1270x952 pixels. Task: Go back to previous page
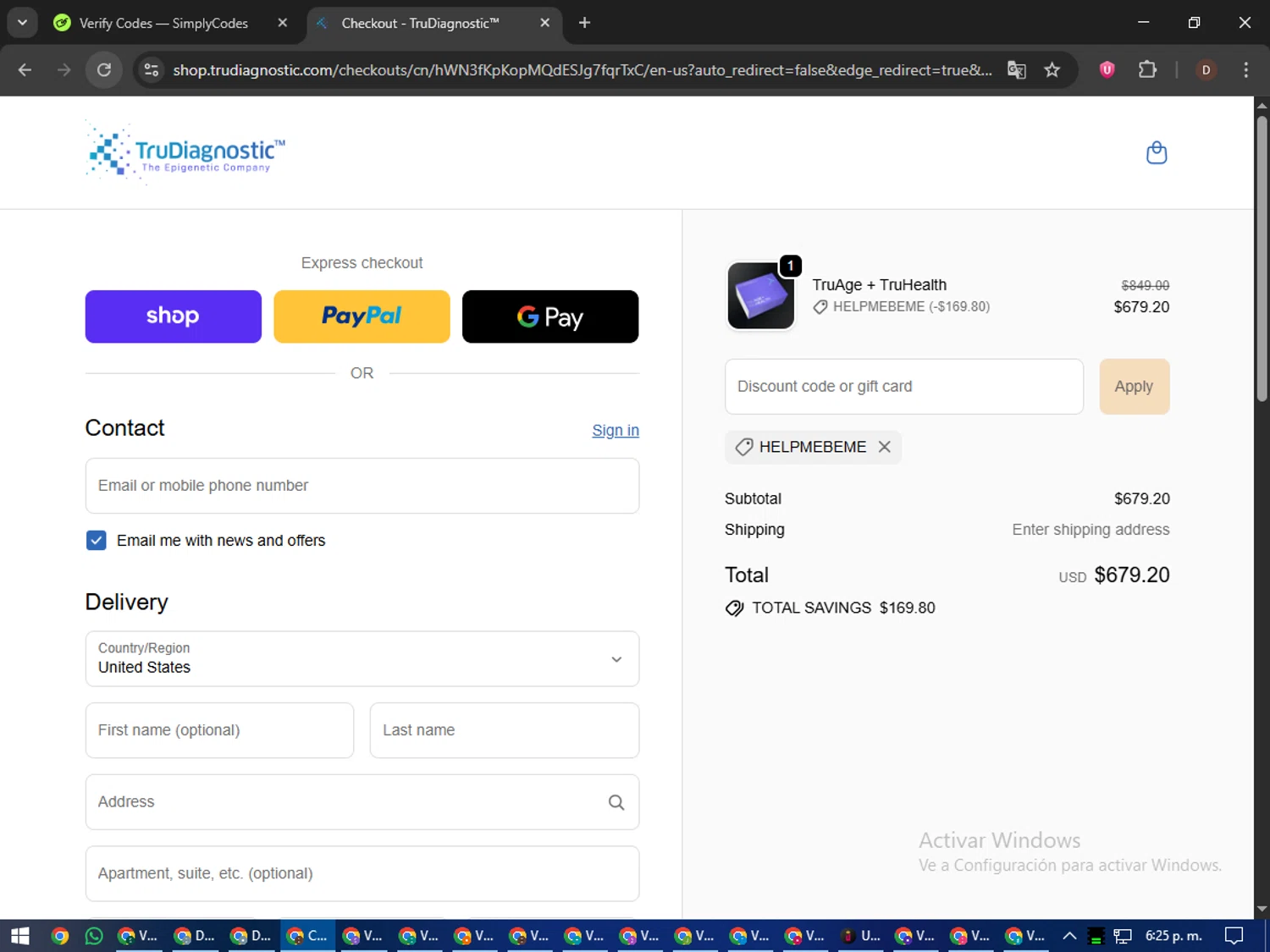pyautogui.click(x=25, y=69)
